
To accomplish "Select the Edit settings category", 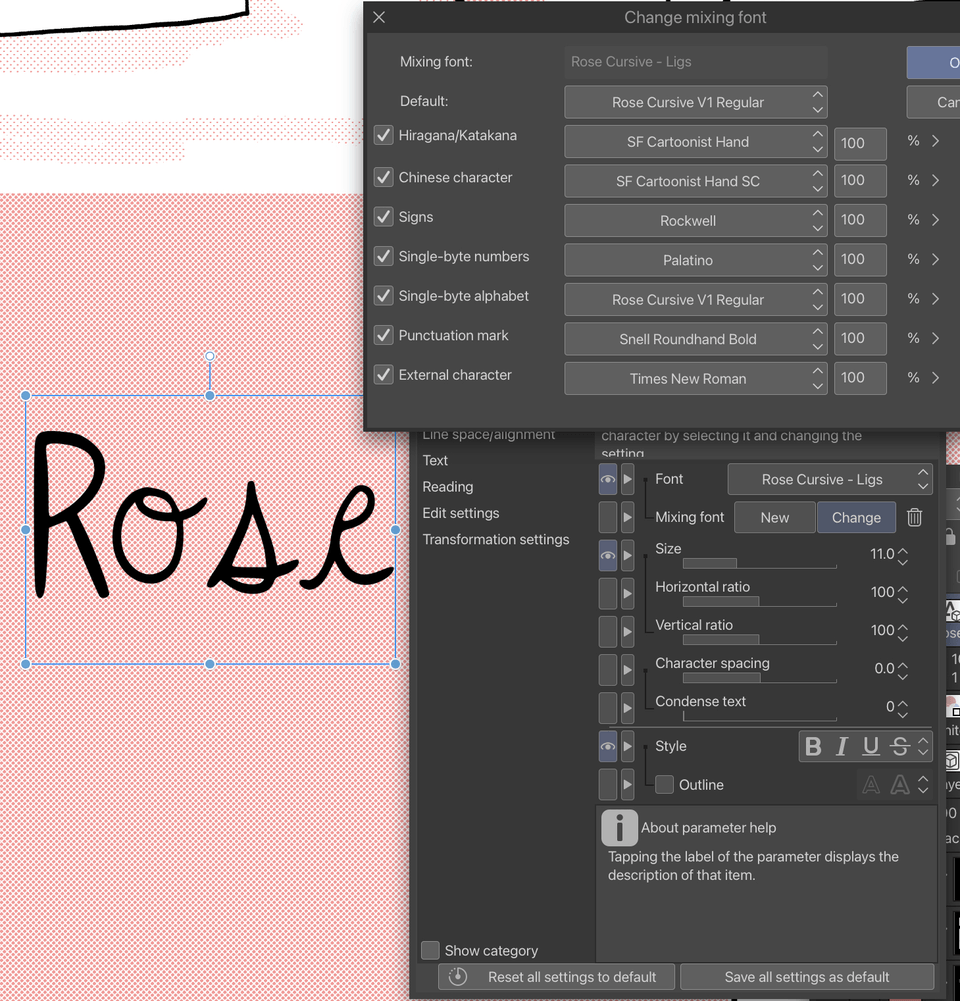I will pos(461,513).
